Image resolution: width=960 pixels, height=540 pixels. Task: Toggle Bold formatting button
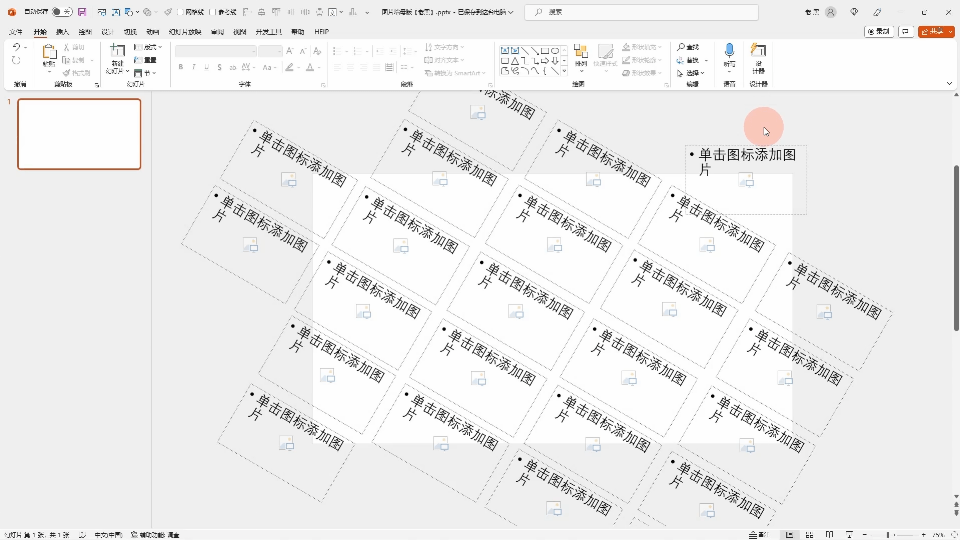point(181,67)
